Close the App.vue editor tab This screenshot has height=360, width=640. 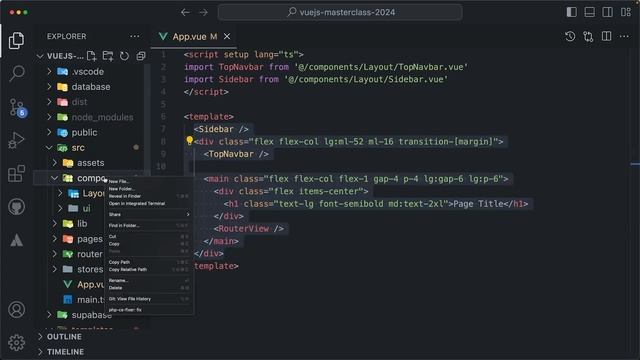227,36
